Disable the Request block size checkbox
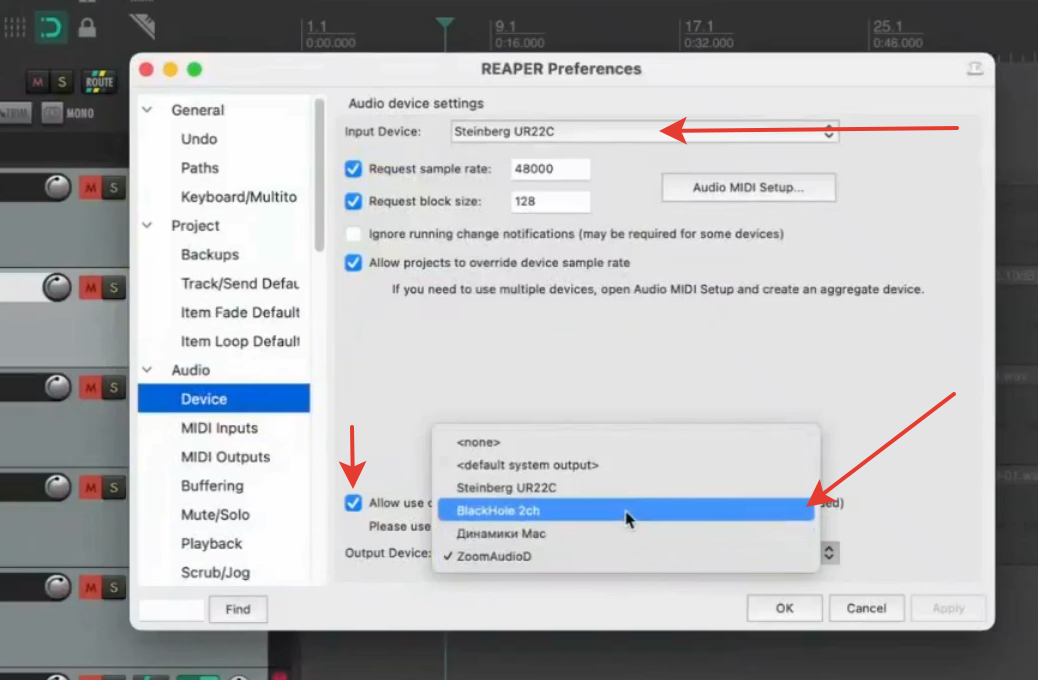This screenshot has height=680, width=1038. click(x=353, y=201)
